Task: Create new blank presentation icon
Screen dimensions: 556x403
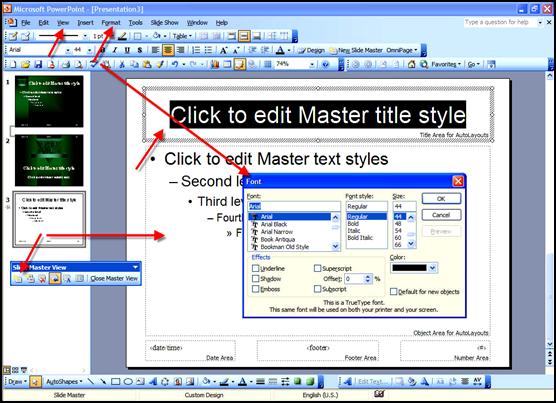Action: point(13,64)
